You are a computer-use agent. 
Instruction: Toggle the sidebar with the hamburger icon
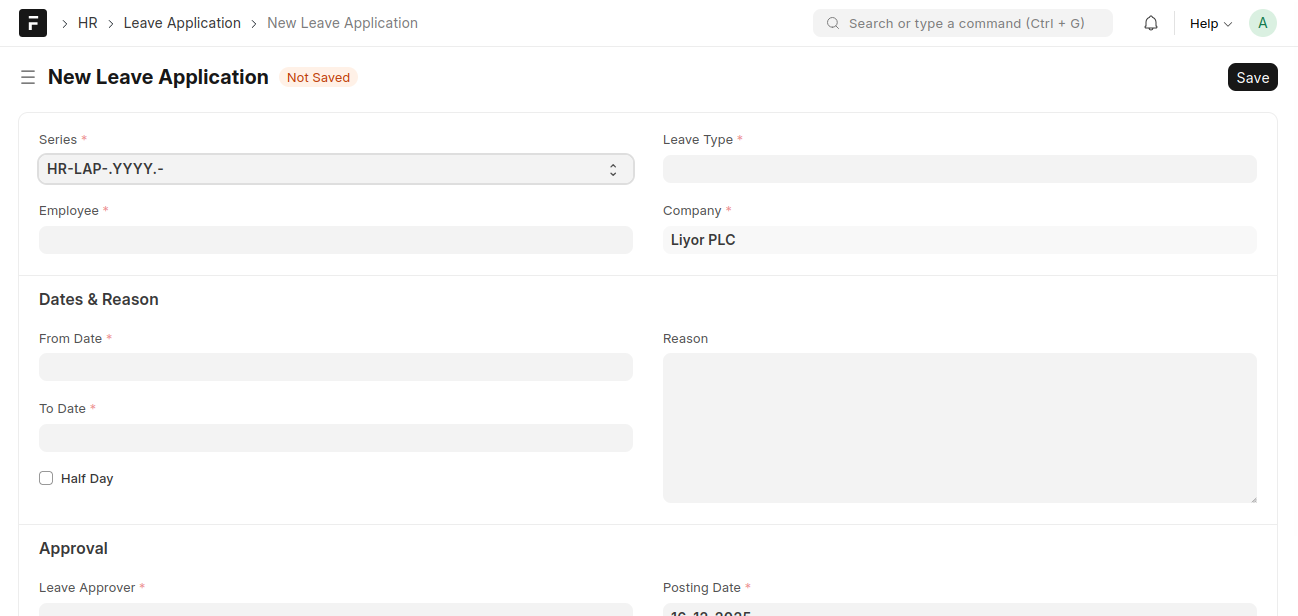[x=27, y=76]
